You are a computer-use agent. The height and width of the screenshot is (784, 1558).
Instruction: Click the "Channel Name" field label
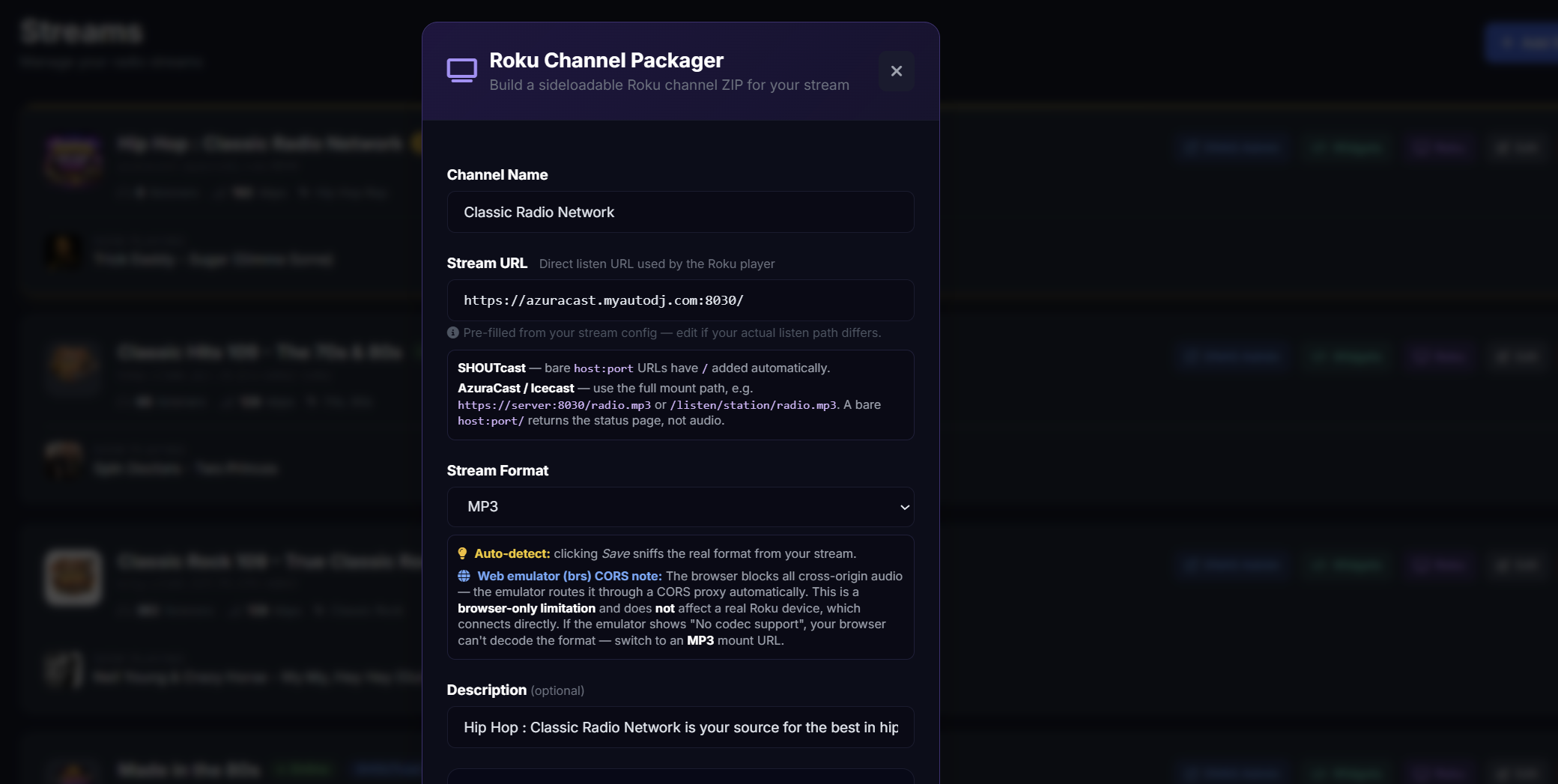pyautogui.click(x=497, y=175)
